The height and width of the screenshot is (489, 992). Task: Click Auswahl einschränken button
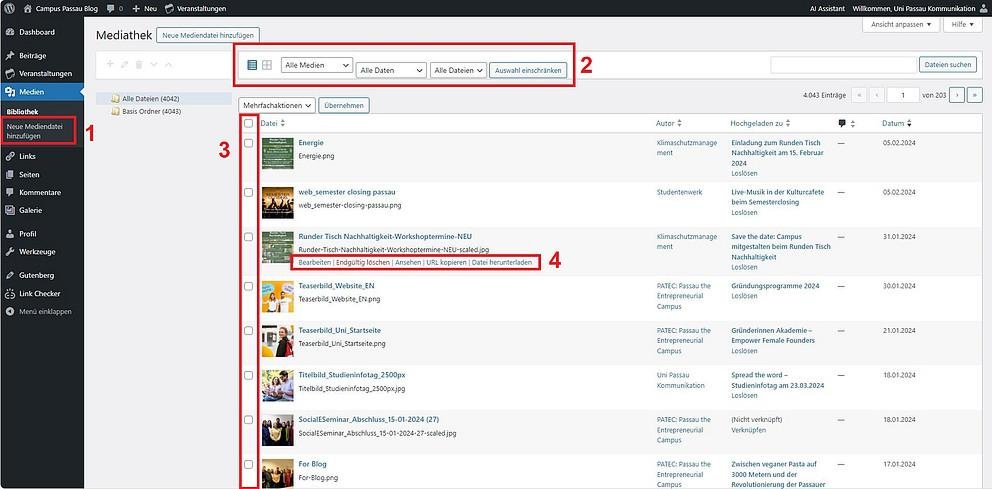pos(528,70)
